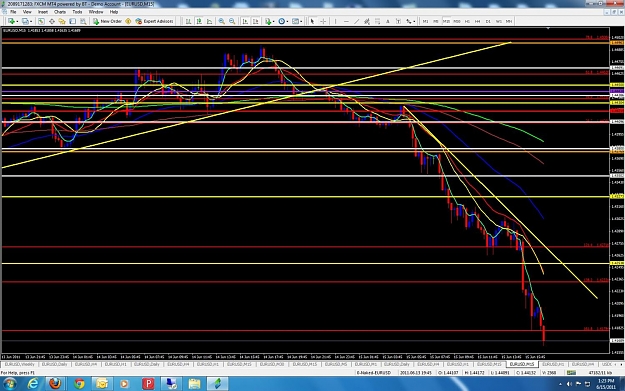
Task: Expand the Periods dropdown arrow
Action: pyautogui.click(x=288, y=22)
